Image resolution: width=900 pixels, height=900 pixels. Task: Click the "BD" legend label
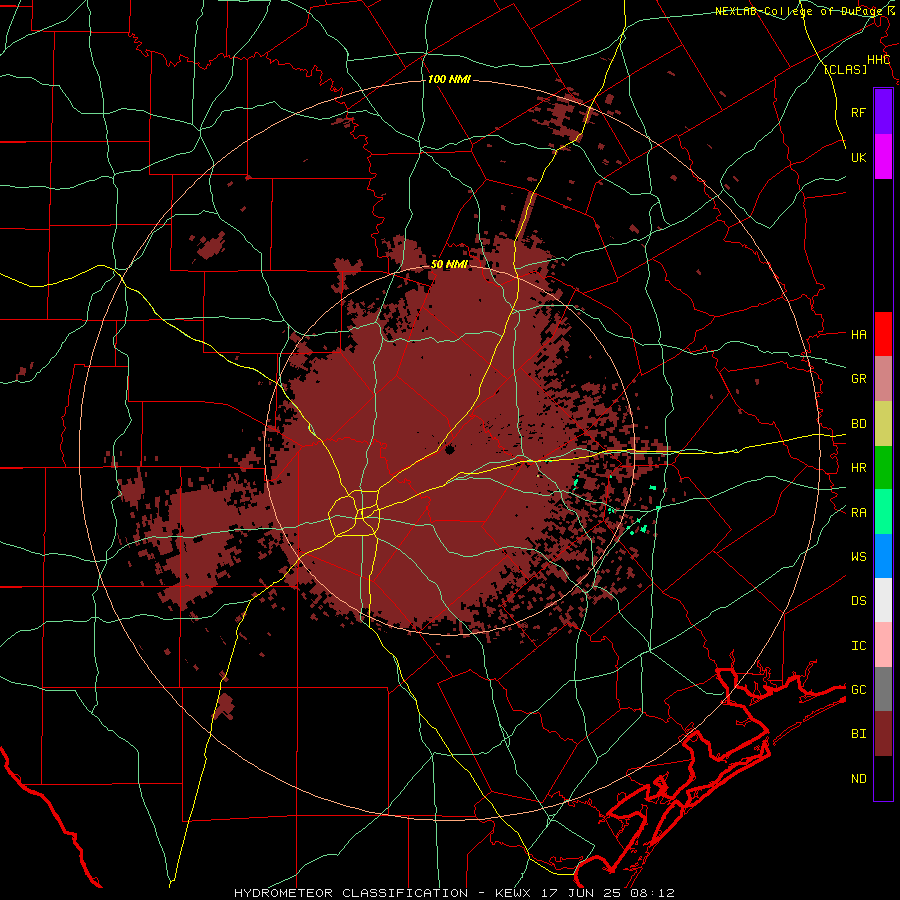pyautogui.click(x=858, y=424)
